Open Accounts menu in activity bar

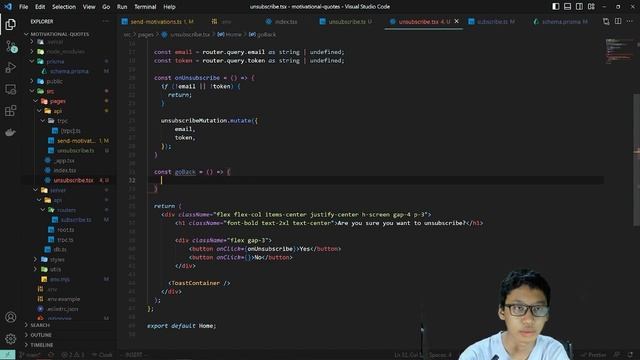pos(11,317)
